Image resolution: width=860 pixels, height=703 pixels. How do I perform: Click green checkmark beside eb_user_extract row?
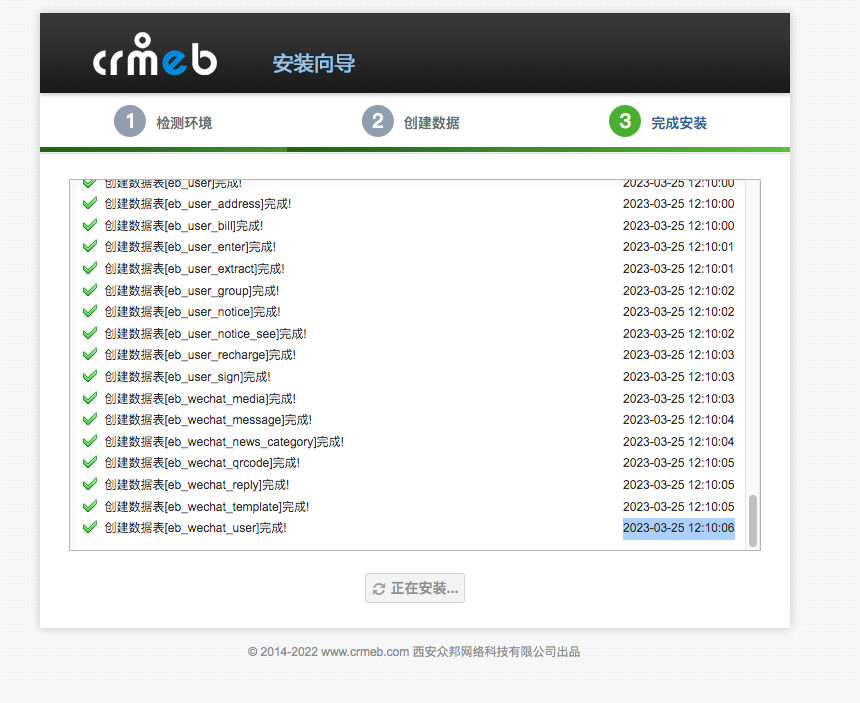90,269
